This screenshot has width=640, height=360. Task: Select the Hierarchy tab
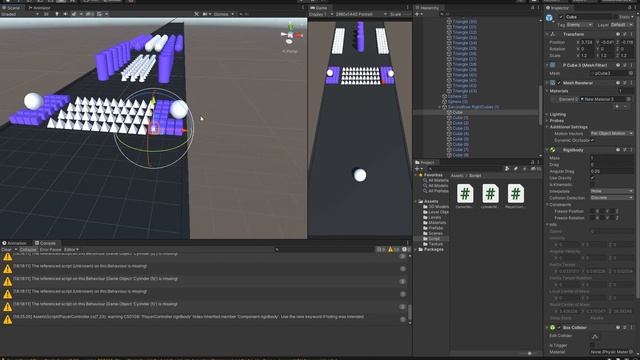(427, 8)
